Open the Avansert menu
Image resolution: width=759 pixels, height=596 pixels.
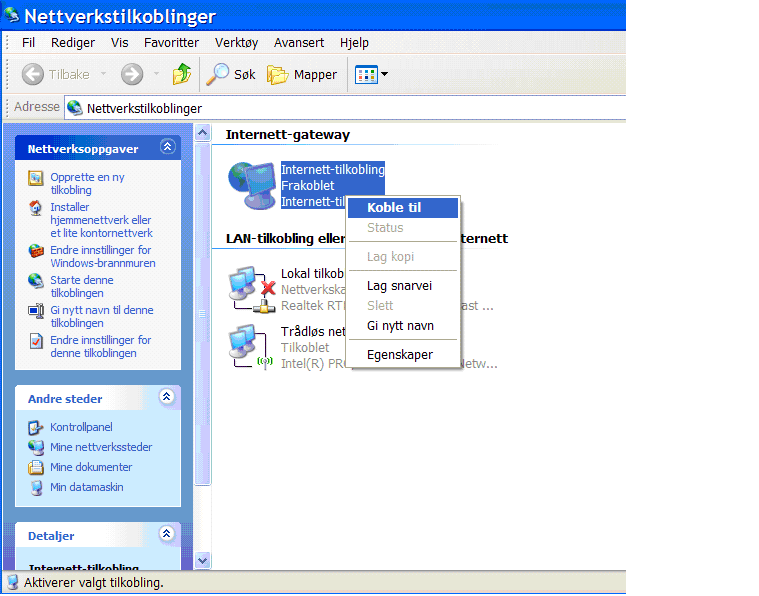tap(299, 43)
